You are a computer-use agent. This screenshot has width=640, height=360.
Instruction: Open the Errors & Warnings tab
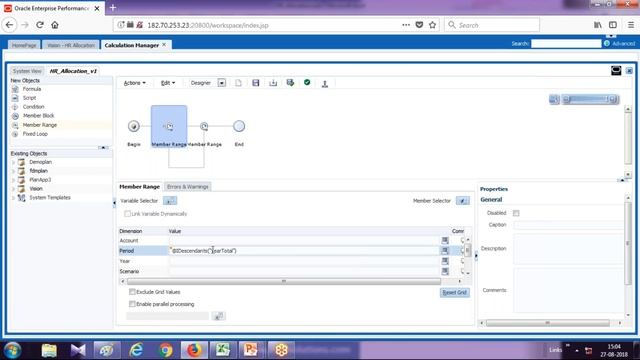(x=188, y=187)
